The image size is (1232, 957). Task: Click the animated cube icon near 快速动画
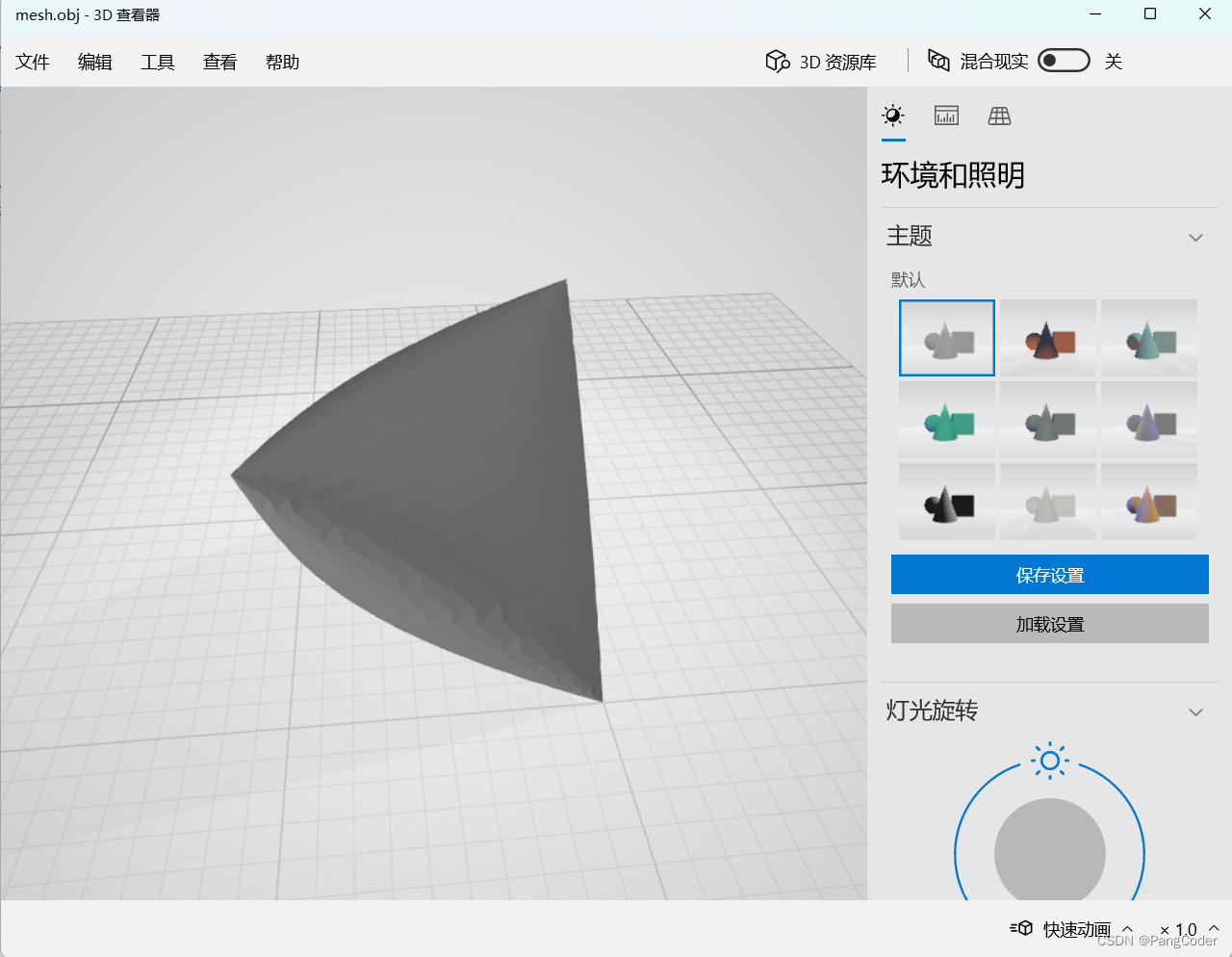tap(1021, 928)
